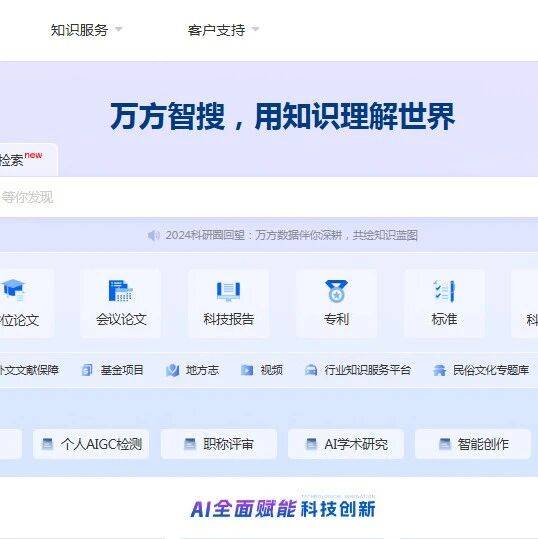The width and height of the screenshot is (538, 539).
Task: Open the 专利 label
Action: (x=336, y=319)
